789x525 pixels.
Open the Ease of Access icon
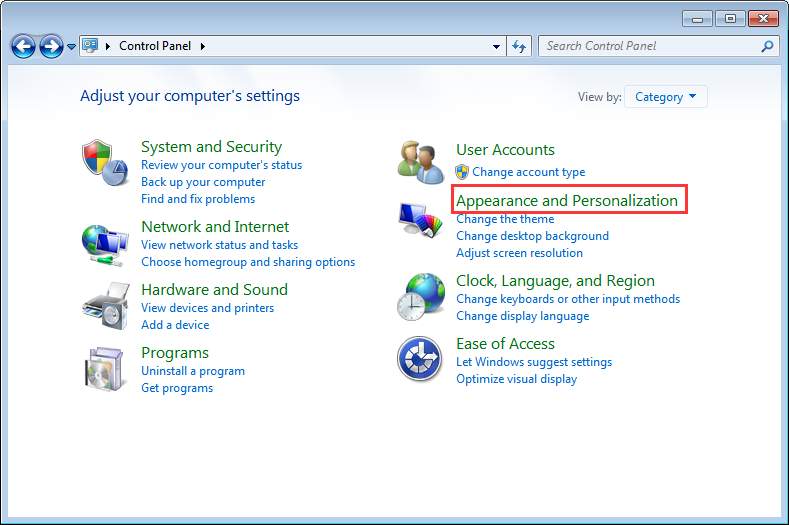[x=420, y=359]
